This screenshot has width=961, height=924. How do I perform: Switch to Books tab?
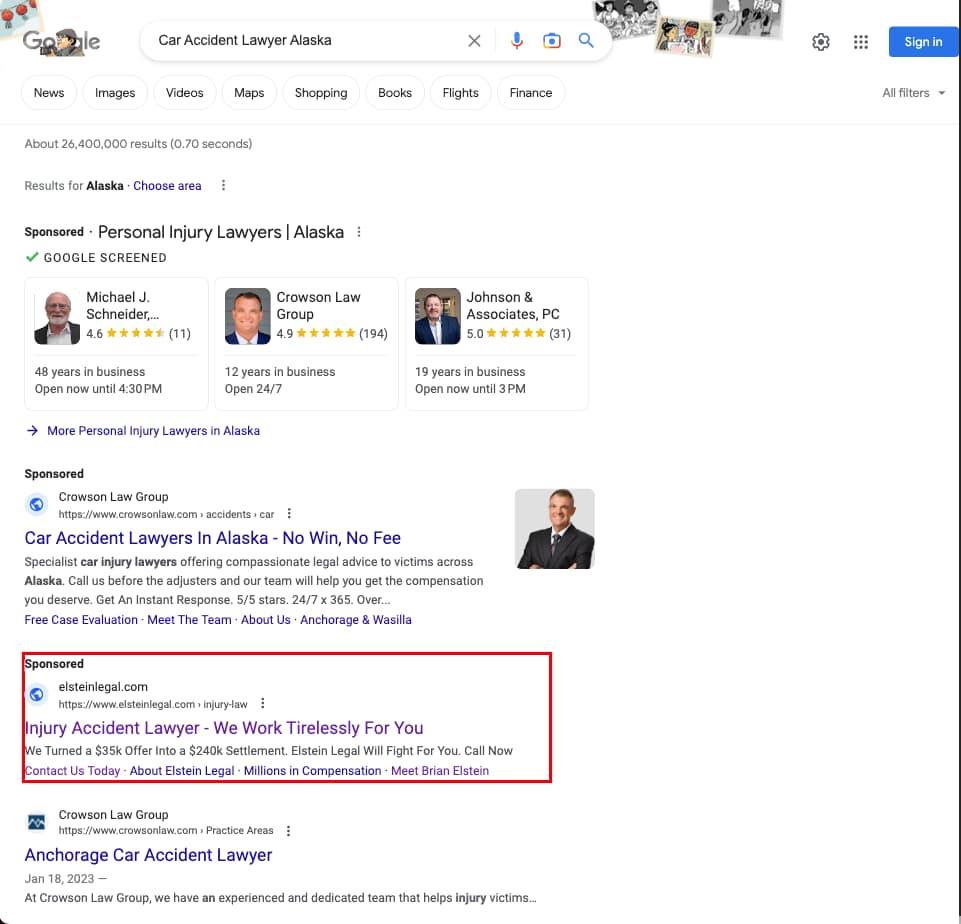pos(395,93)
